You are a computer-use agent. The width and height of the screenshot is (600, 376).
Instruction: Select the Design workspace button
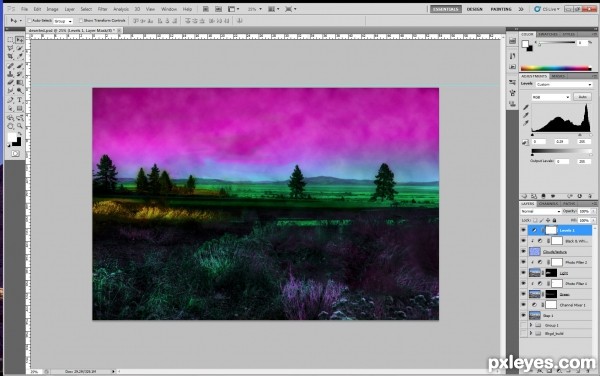pos(474,9)
